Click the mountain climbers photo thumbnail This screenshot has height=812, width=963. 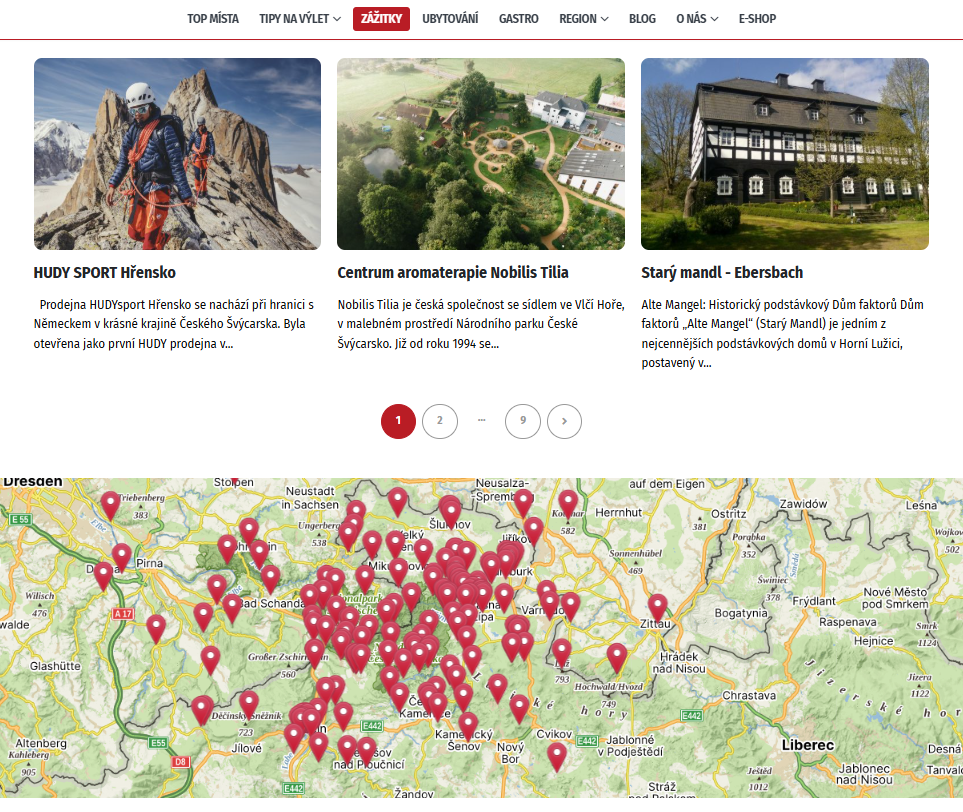(177, 154)
